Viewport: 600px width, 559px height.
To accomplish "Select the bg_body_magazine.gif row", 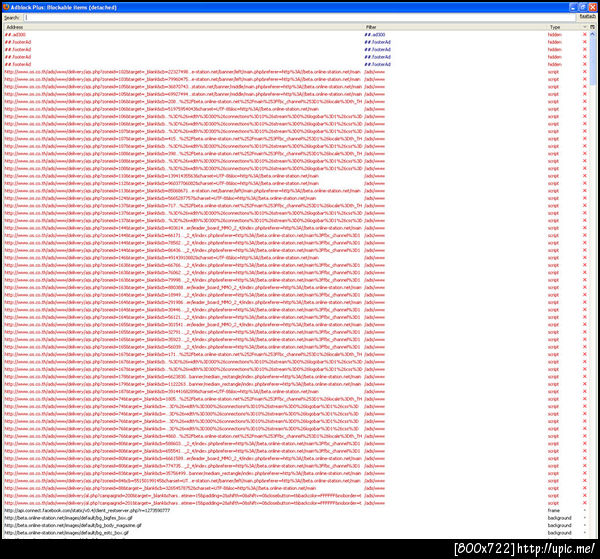I will [183, 525].
